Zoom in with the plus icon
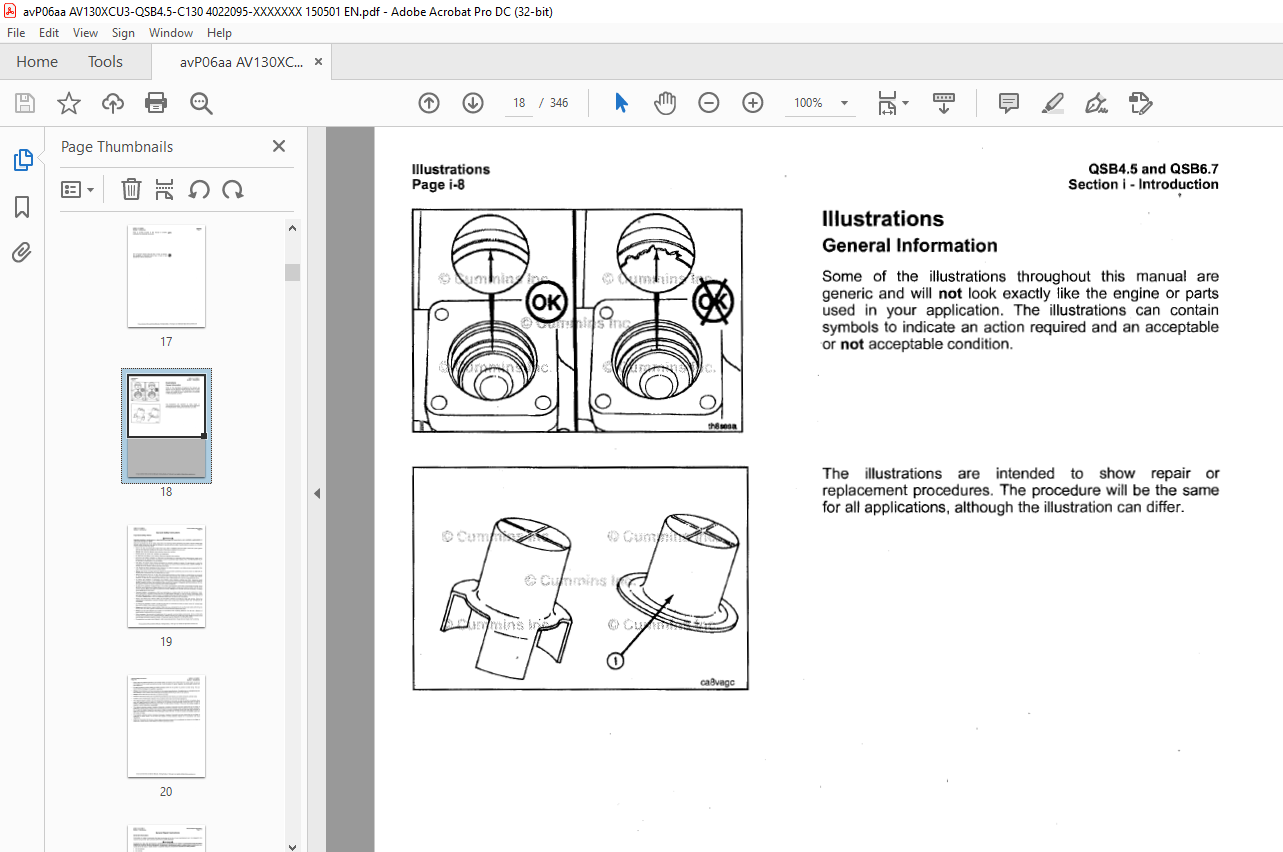The height and width of the screenshot is (852, 1283). [x=753, y=103]
